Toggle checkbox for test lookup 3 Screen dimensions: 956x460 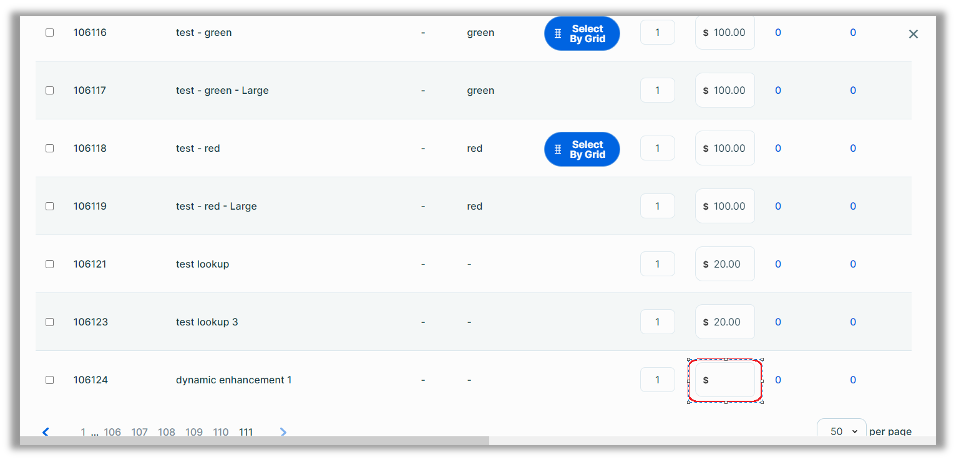50,323
